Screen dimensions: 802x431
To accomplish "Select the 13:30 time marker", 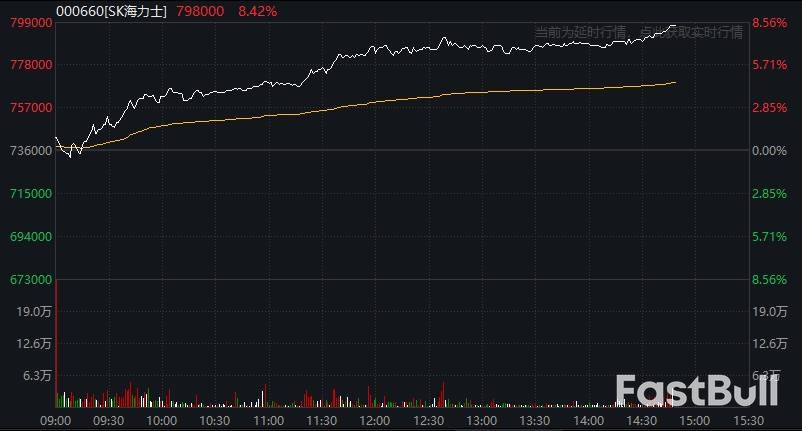I will [535, 420].
